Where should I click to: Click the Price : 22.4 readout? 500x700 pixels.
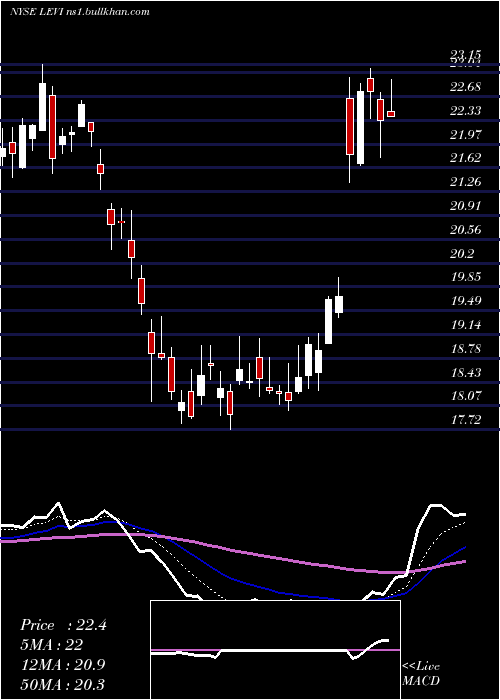tap(63, 625)
